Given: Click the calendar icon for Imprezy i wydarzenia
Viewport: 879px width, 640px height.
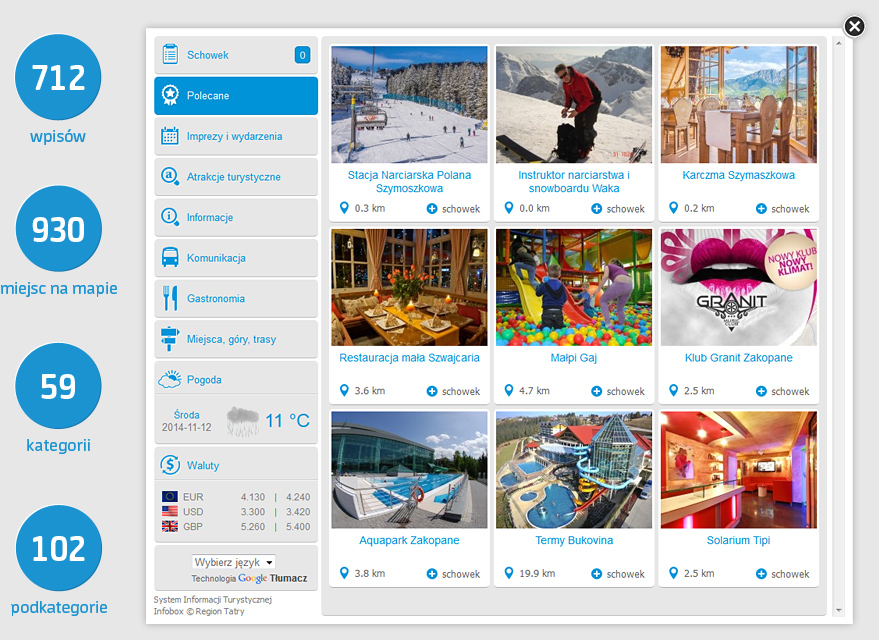Looking at the screenshot, I should (x=170, y=136).
